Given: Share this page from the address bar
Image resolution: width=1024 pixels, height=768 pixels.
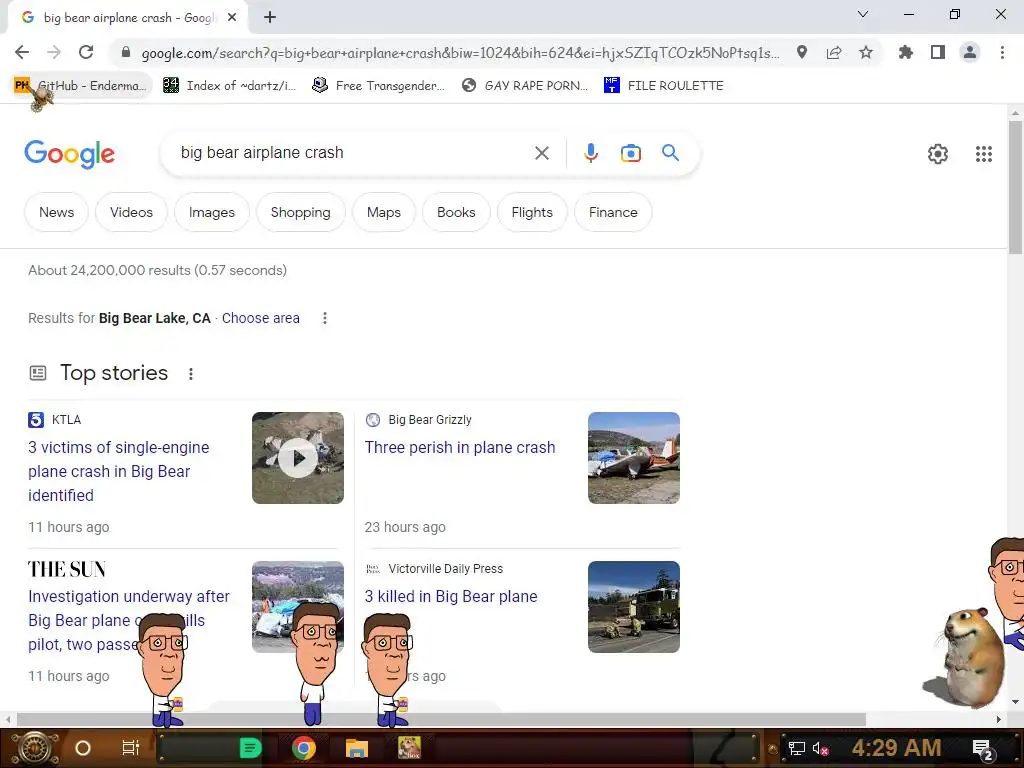Looking at the screenshot, I should (x=834, y=52).
